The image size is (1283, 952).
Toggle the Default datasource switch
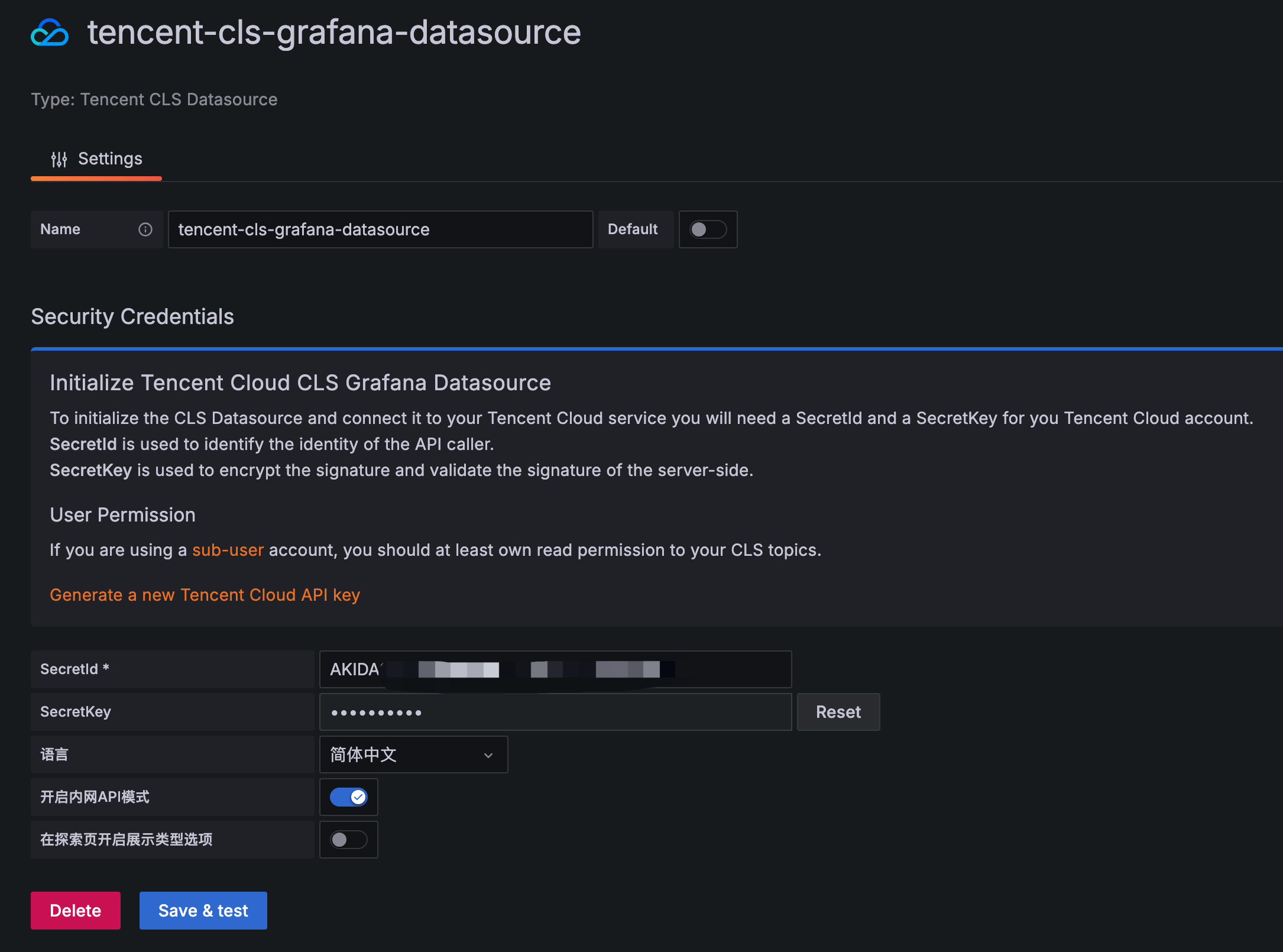[x=708, y=229]
